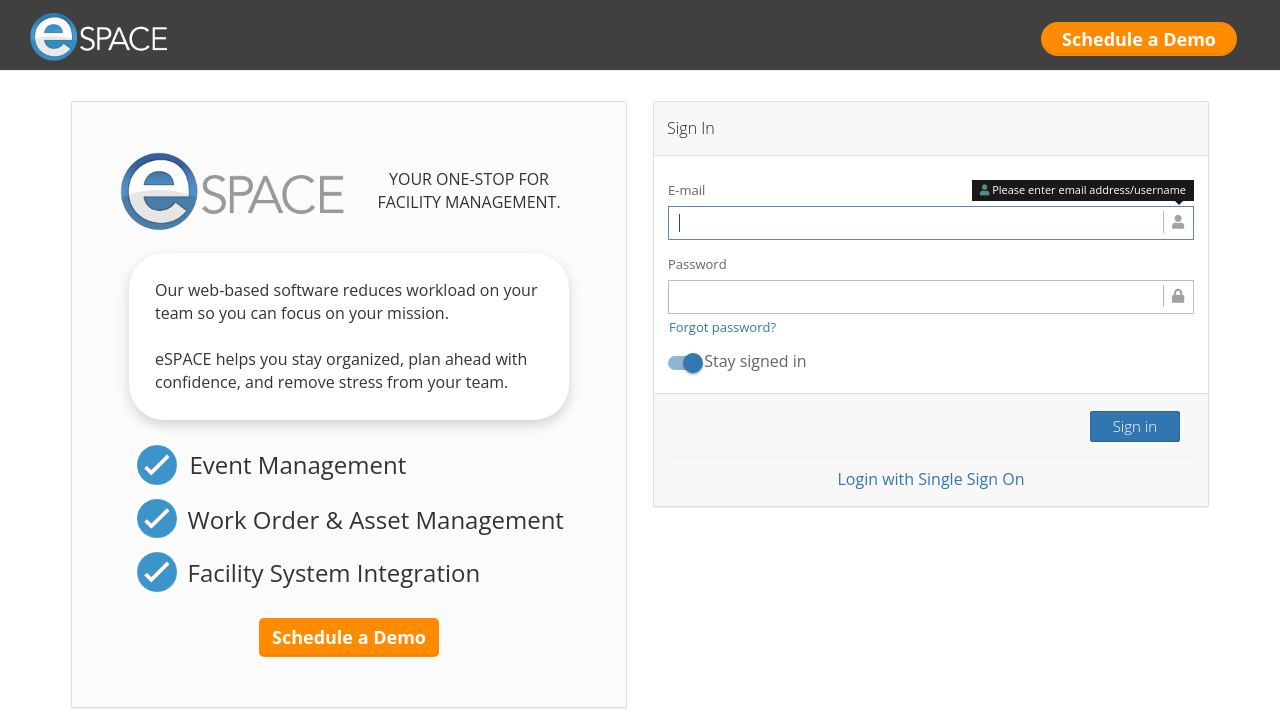Click the "Please enter email address/username" tooltip

(1088, 190)
